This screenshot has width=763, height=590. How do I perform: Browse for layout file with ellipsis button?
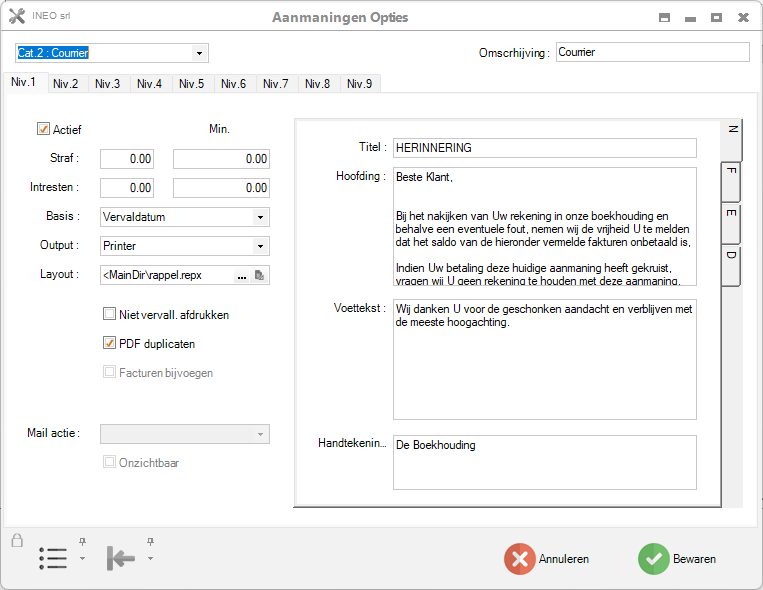(x=242, y=275)
